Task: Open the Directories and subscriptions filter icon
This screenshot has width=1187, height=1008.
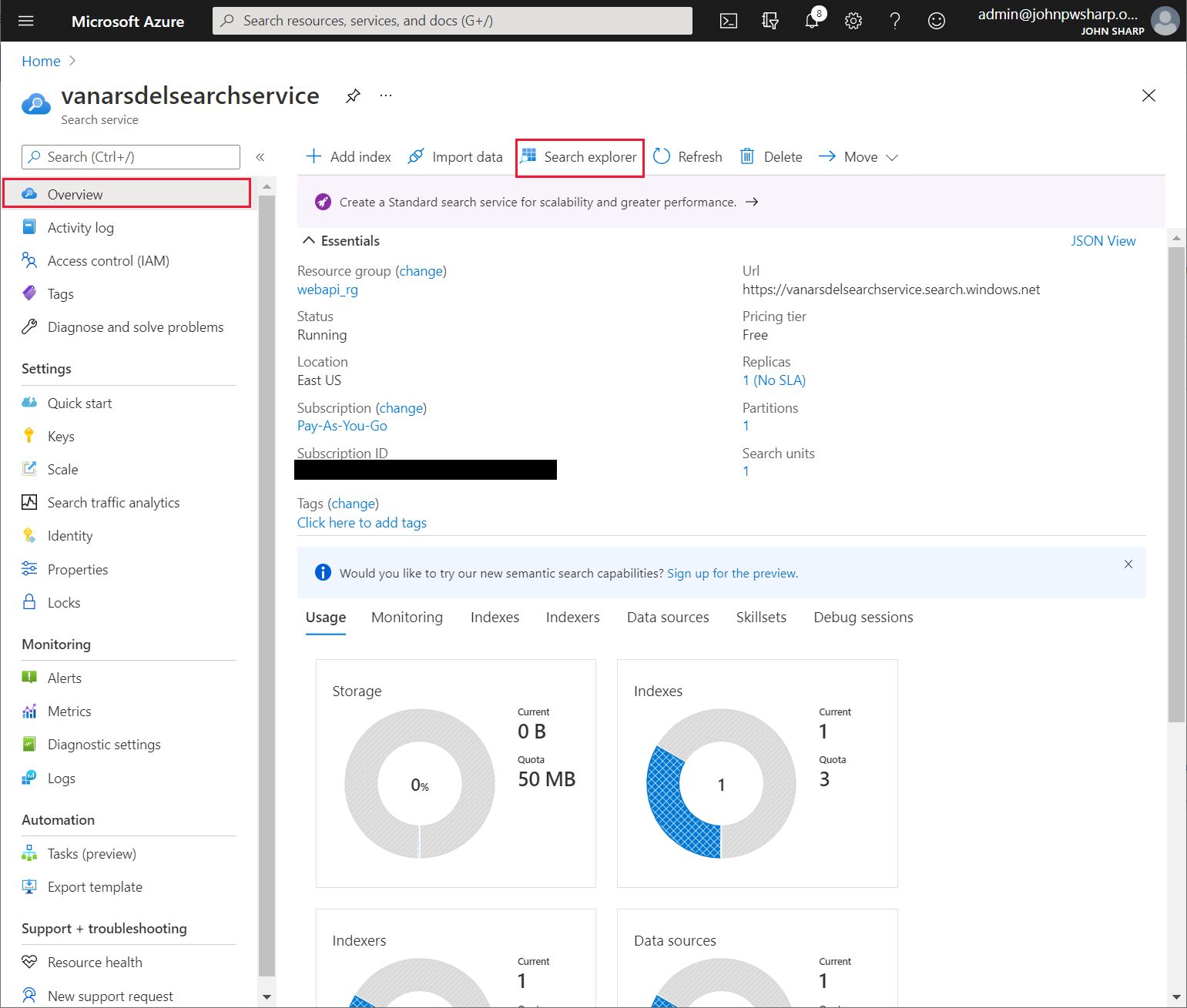Action: [x=770, y=21]
